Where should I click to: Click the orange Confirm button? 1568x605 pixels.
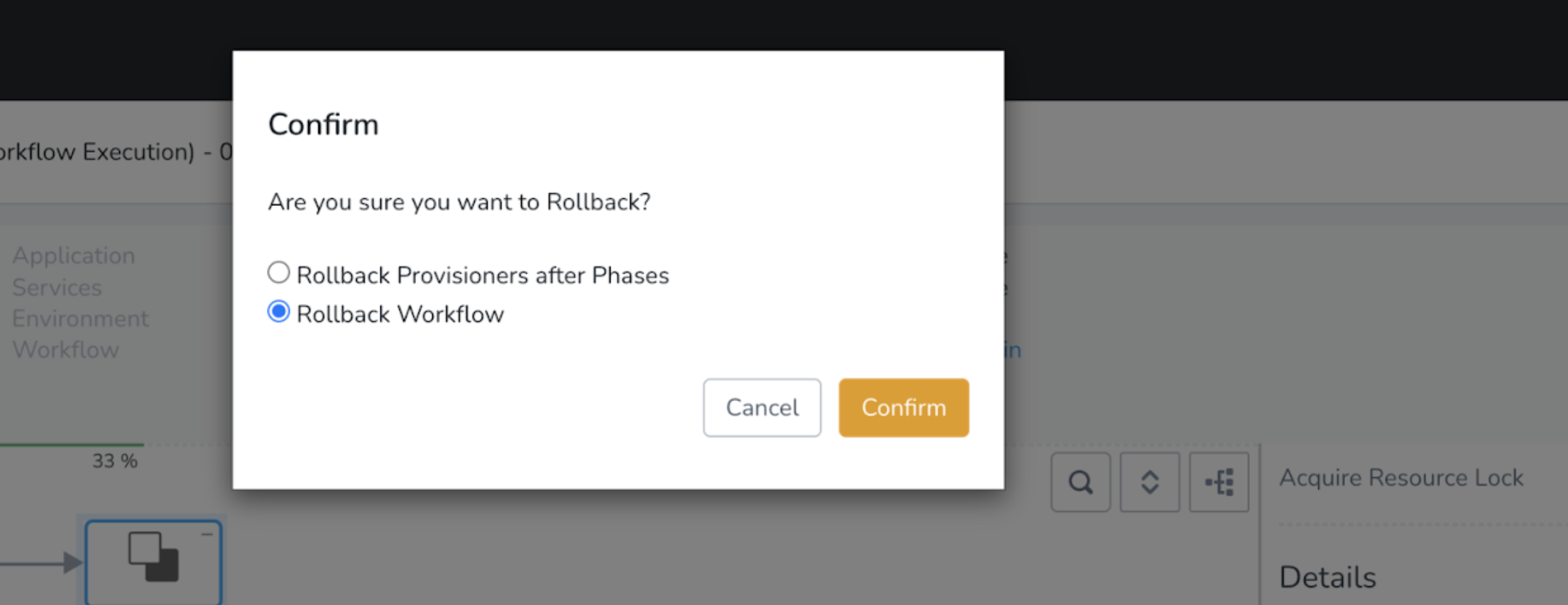(x=904, y=408)
